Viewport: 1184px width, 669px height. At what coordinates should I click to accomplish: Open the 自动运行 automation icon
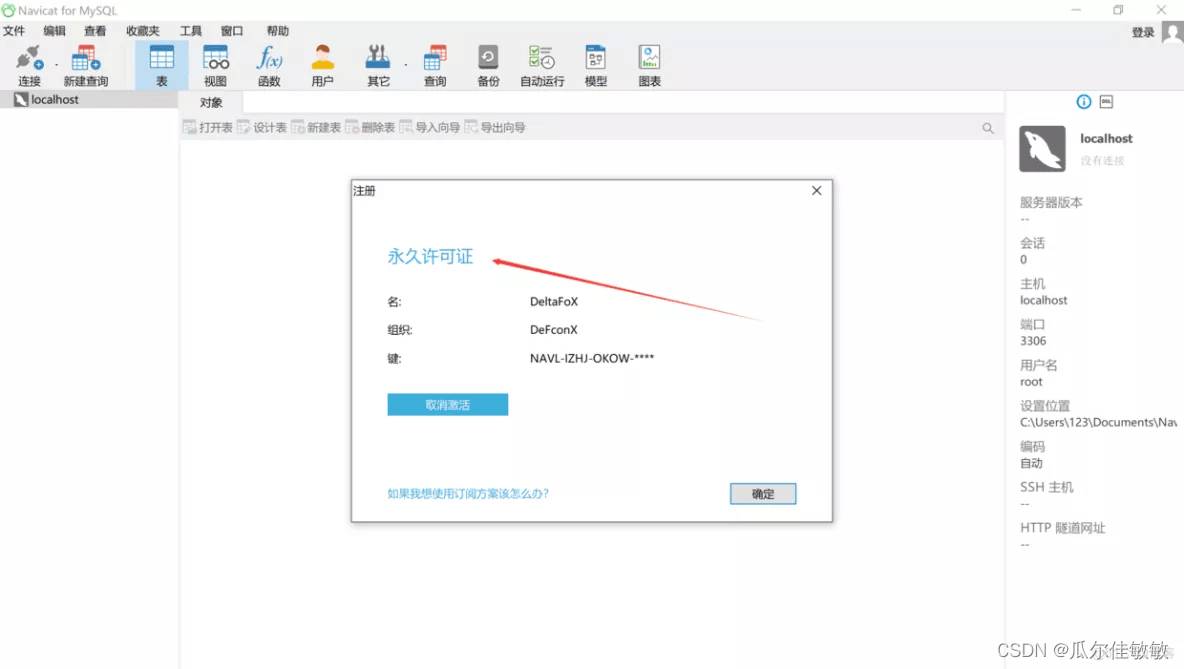[x=542, y=66]
